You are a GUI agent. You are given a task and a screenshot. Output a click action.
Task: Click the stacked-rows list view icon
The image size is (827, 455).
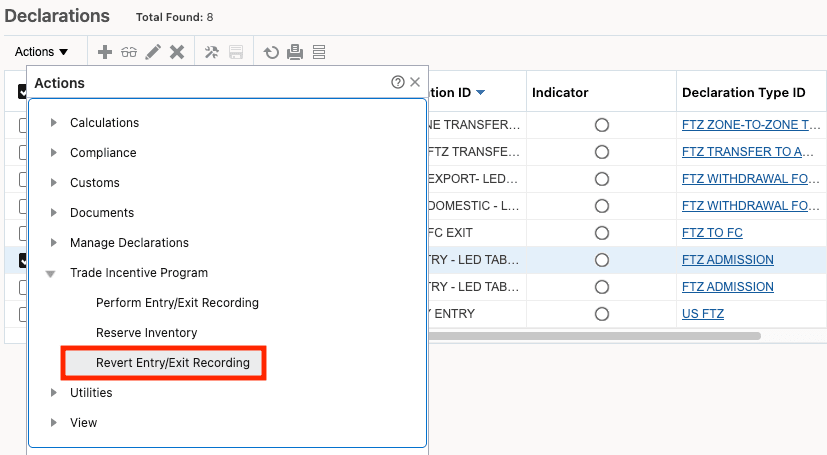[319, 52]
